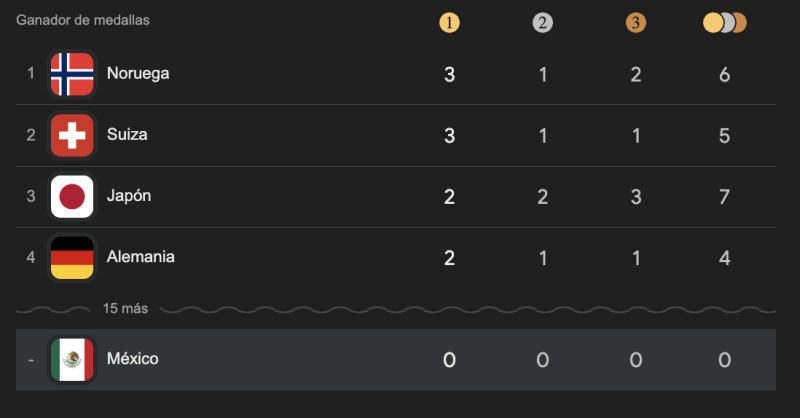Open the Noruega country link

pos(138,73)
